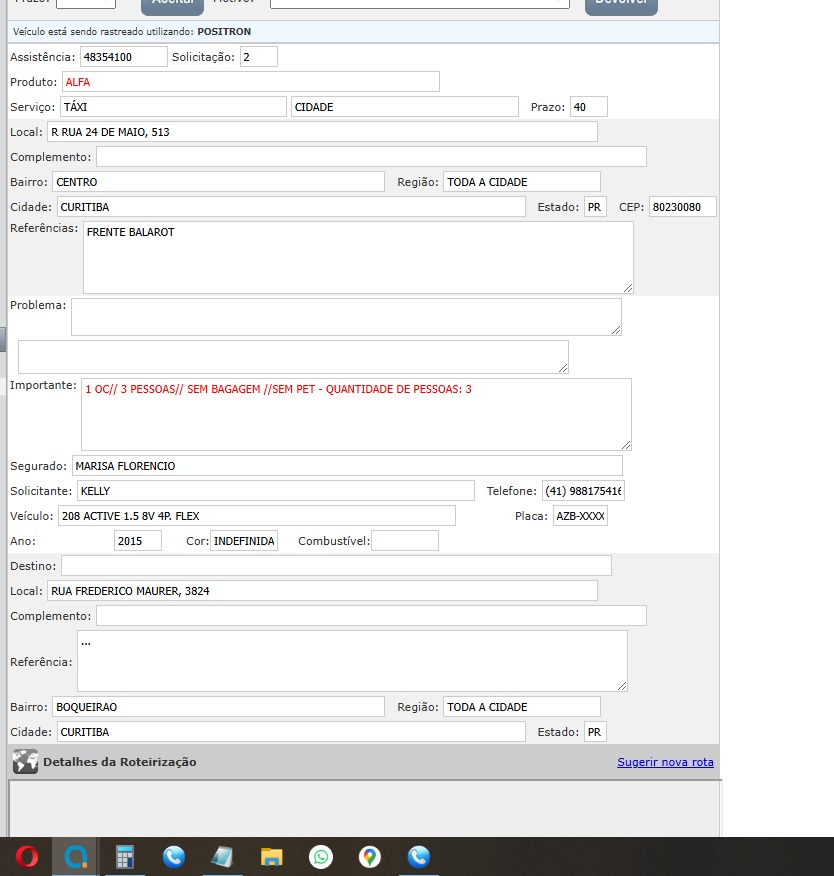The image size is (834, 876).
Task: Click the empty Problema text area
Action: pyautogui.click(x=346, y=317)
